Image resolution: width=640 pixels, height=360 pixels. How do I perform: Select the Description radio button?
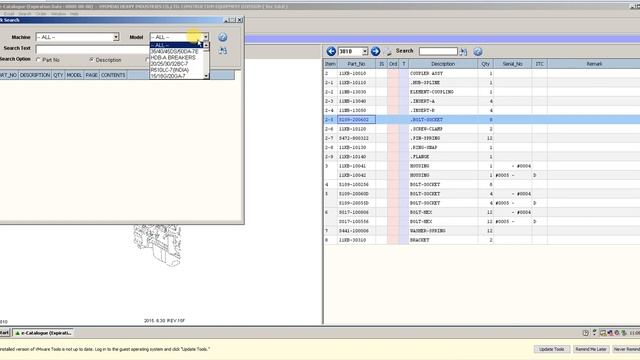91,60
